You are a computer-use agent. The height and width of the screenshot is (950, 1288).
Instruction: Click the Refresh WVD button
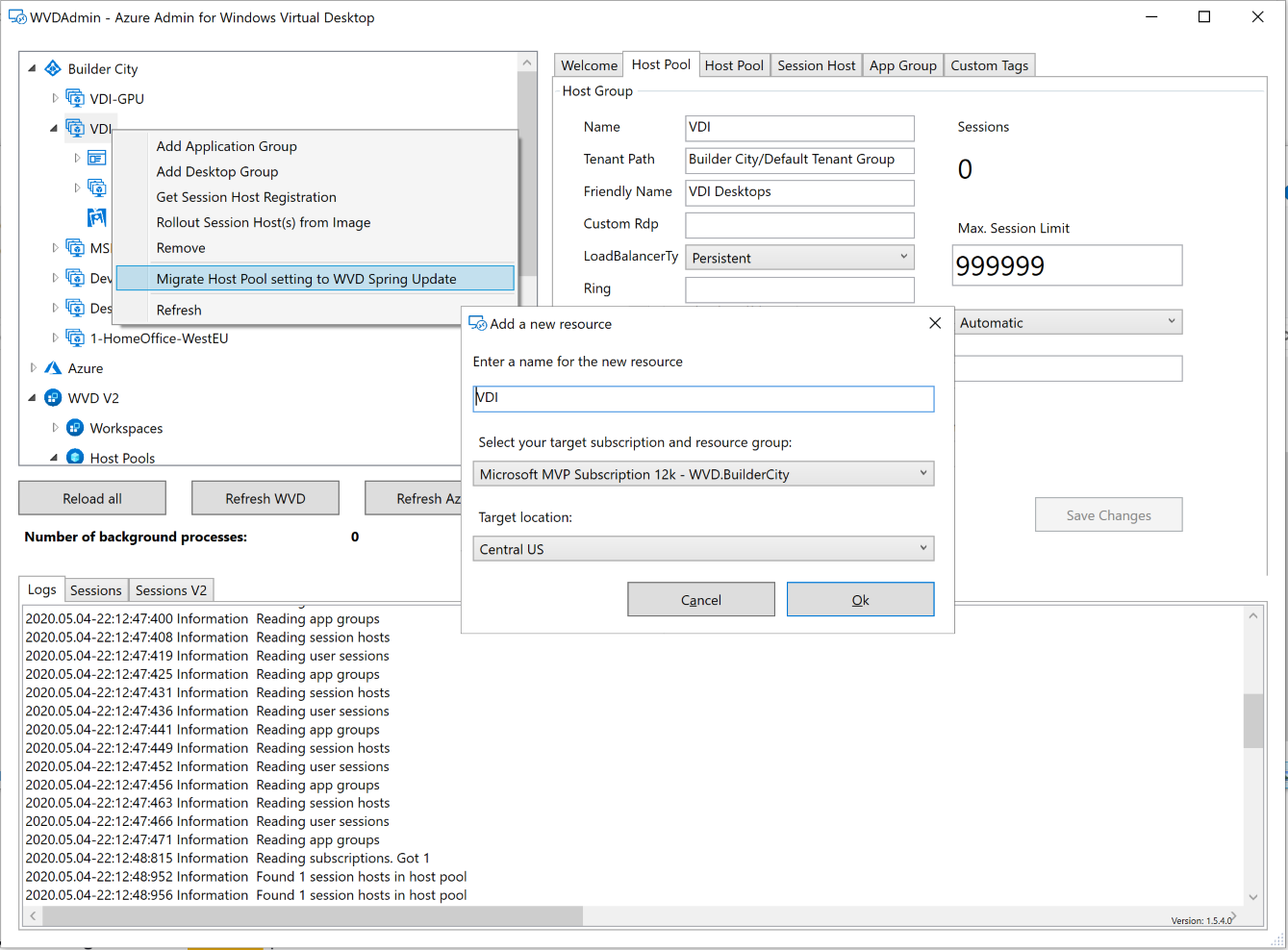pyautogui.click(x=265, y=498)
